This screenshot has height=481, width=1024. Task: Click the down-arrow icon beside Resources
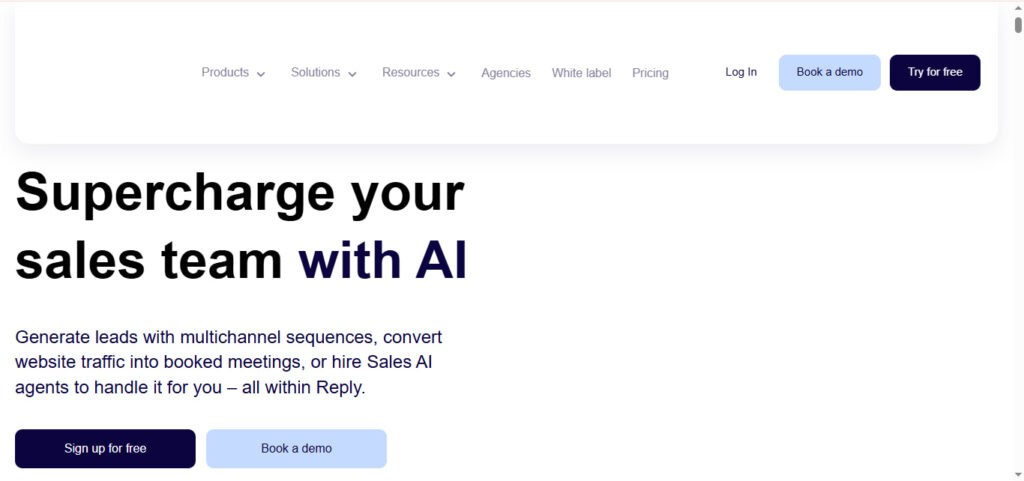tap(451, 74)
